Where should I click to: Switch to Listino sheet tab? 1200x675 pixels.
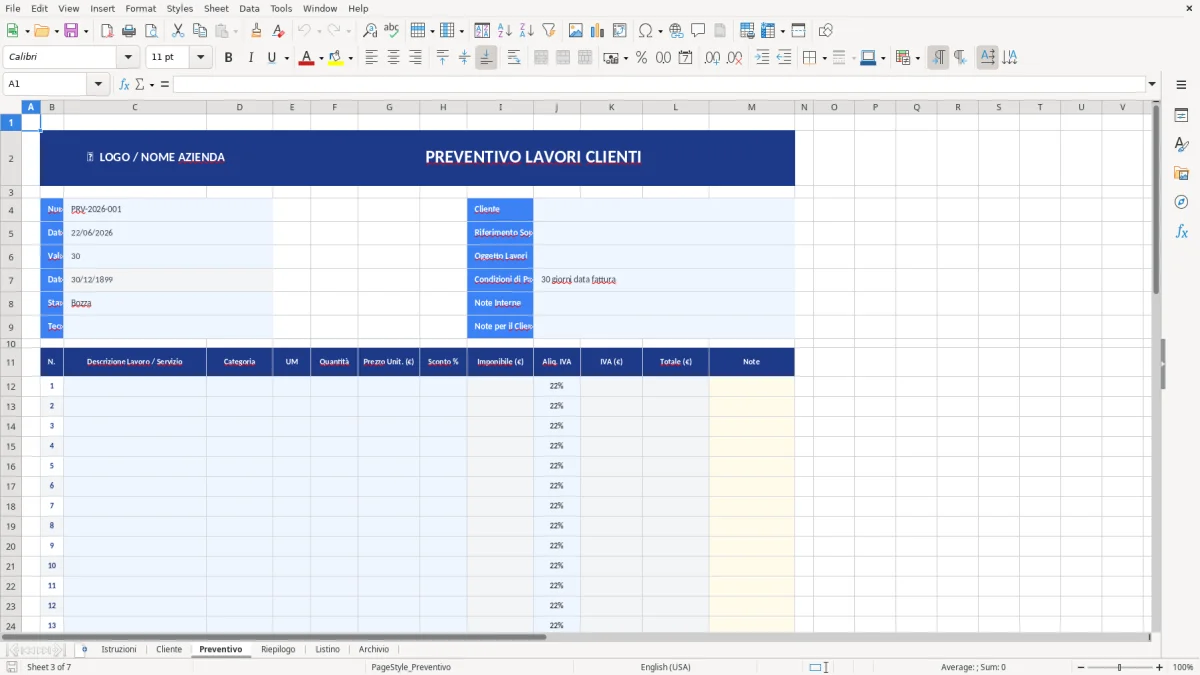point(327,649)
